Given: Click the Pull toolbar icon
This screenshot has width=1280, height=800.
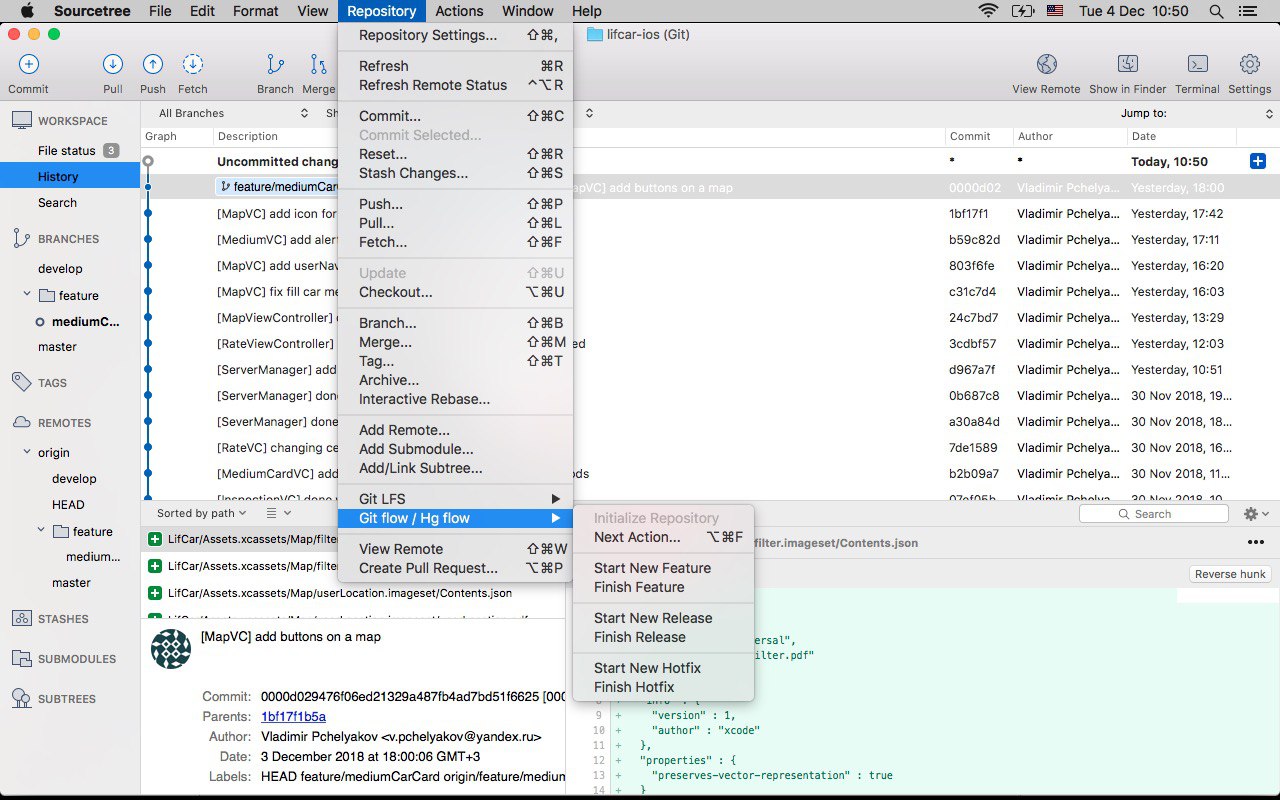Looking at the screenshot, I should [113, 64].
